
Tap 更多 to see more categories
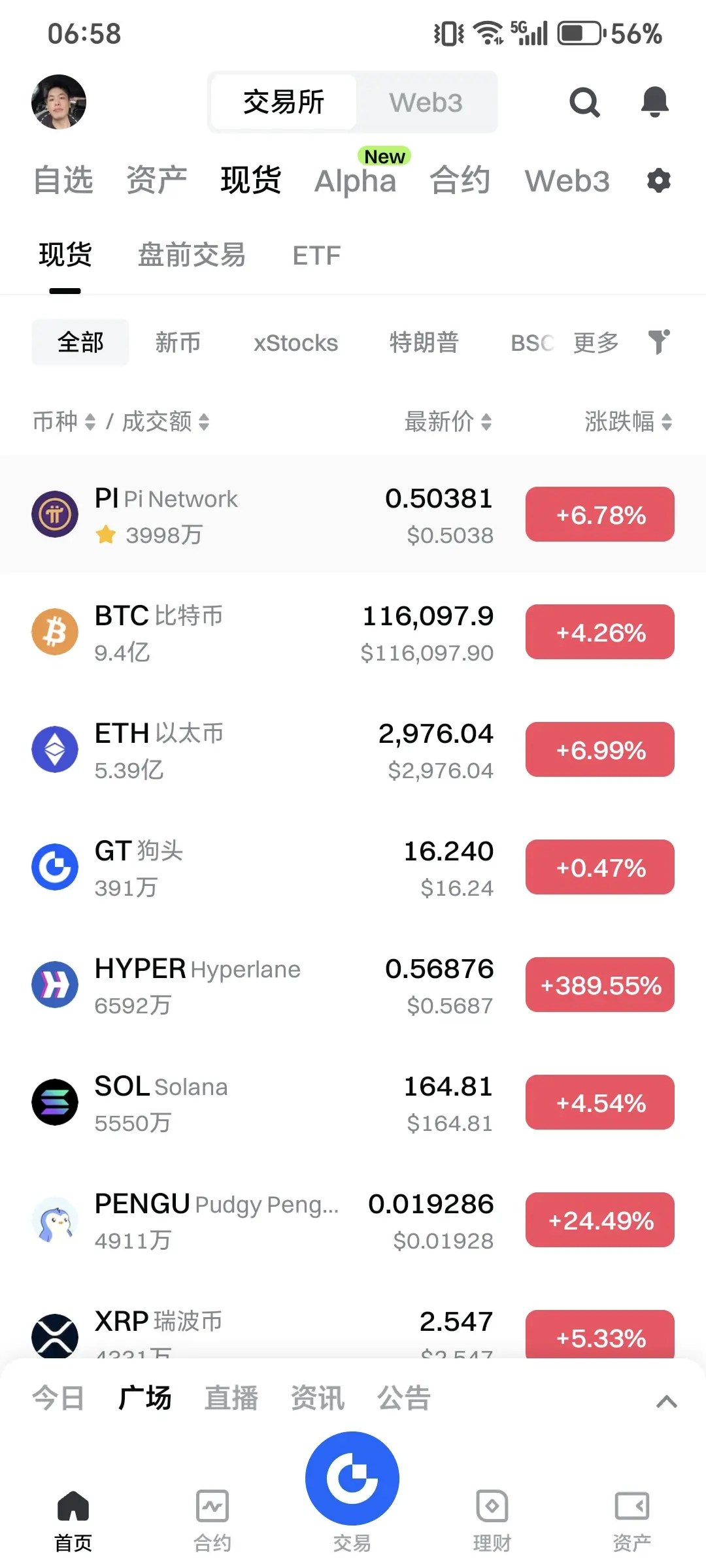(596, 342)
